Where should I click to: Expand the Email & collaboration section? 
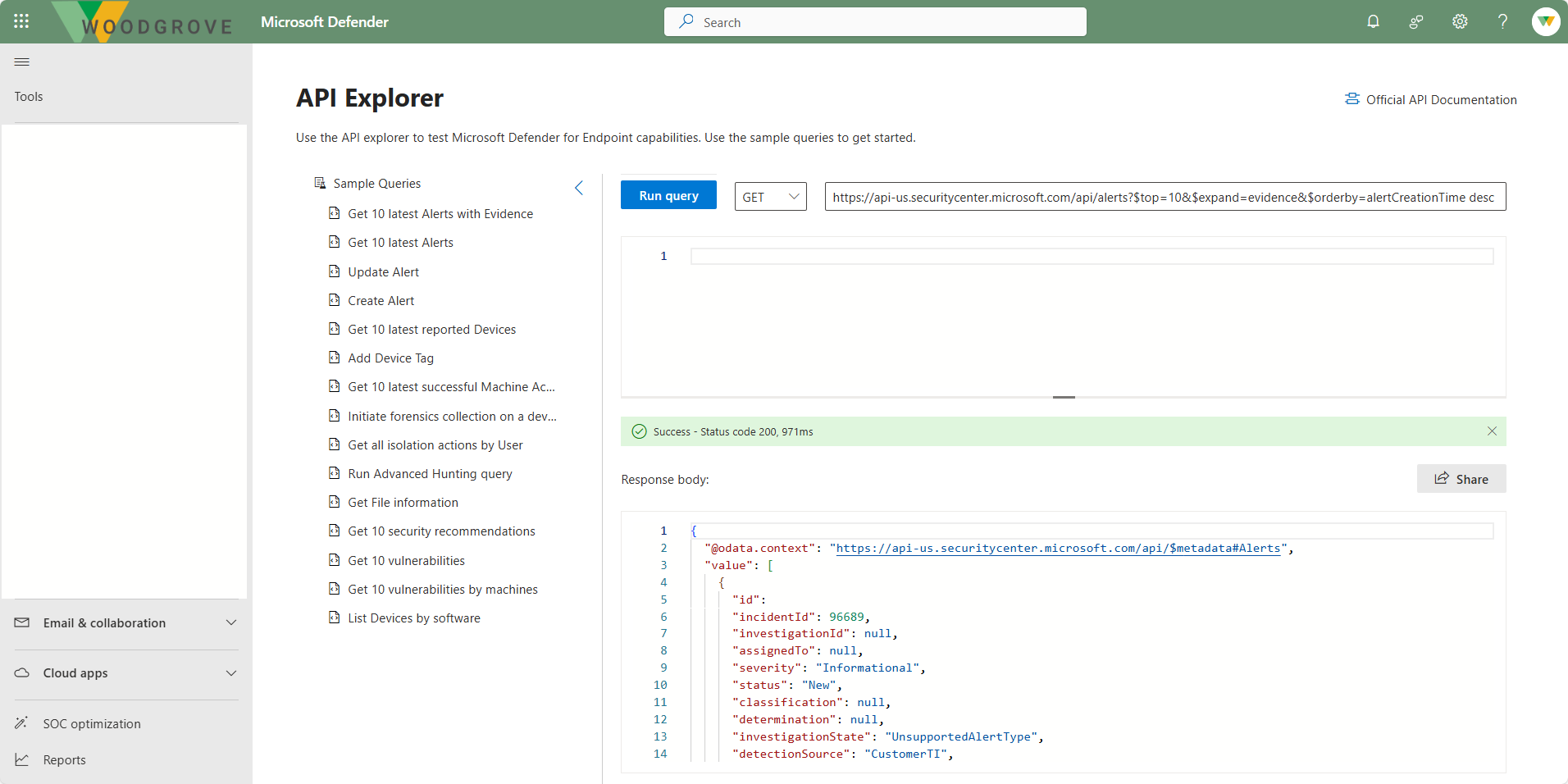tap(232, 622)
